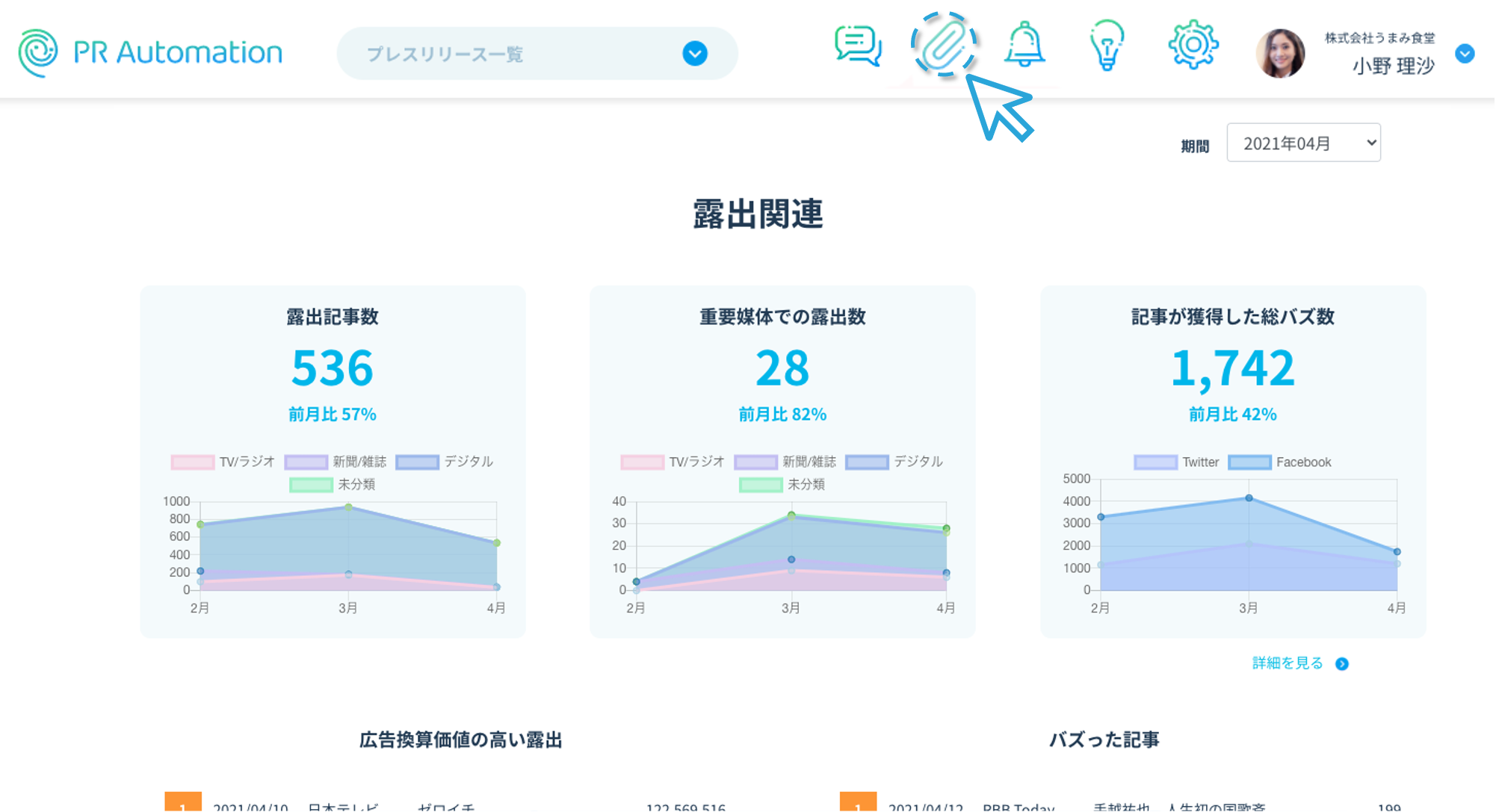The width and height of the screenshot is (1496, 812).
Task: Open the notifications bell
Action: pos(1024,45)
